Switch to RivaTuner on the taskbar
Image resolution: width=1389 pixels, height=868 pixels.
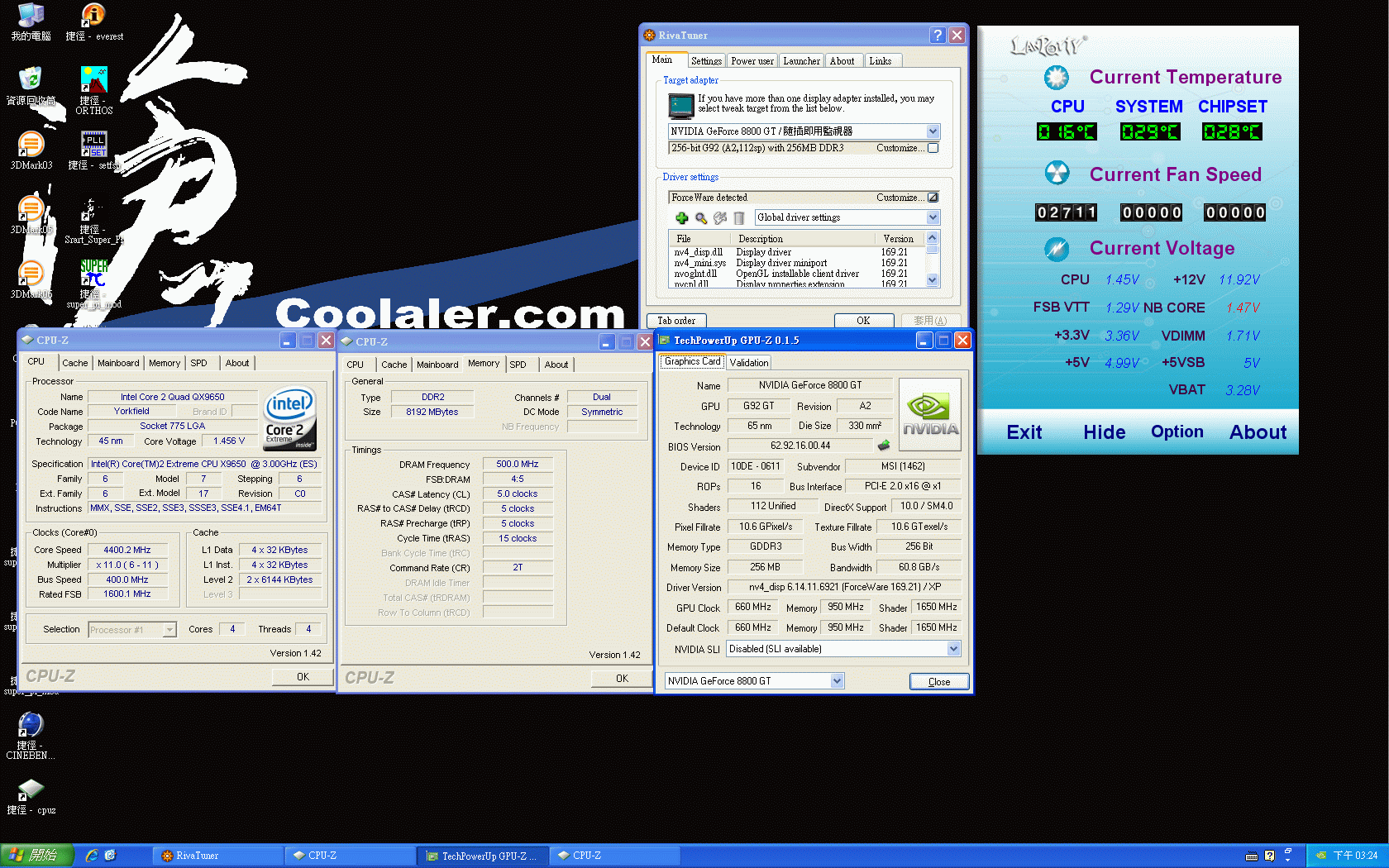pos(218,856)
